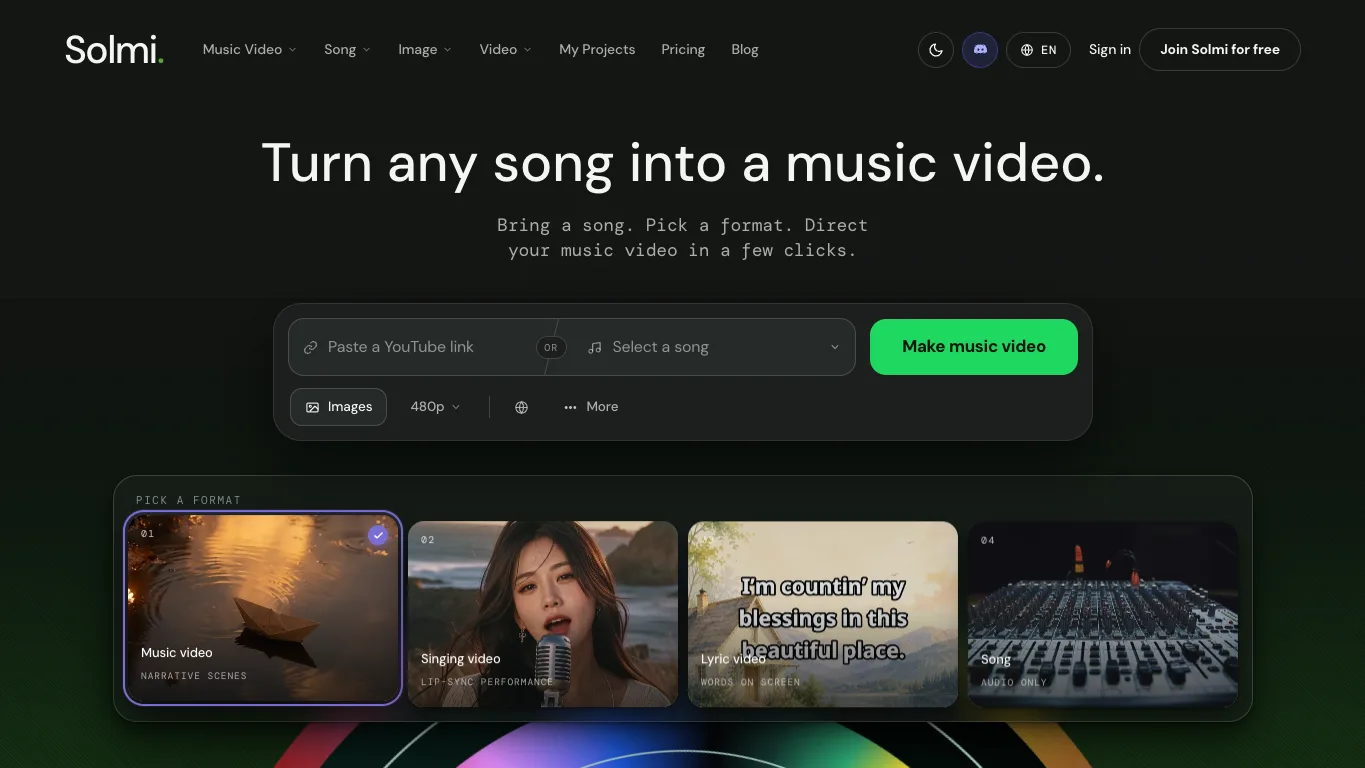Select the Lyric video format card
The height and width of the screenshot is (768, 1365).
point(823,614)
